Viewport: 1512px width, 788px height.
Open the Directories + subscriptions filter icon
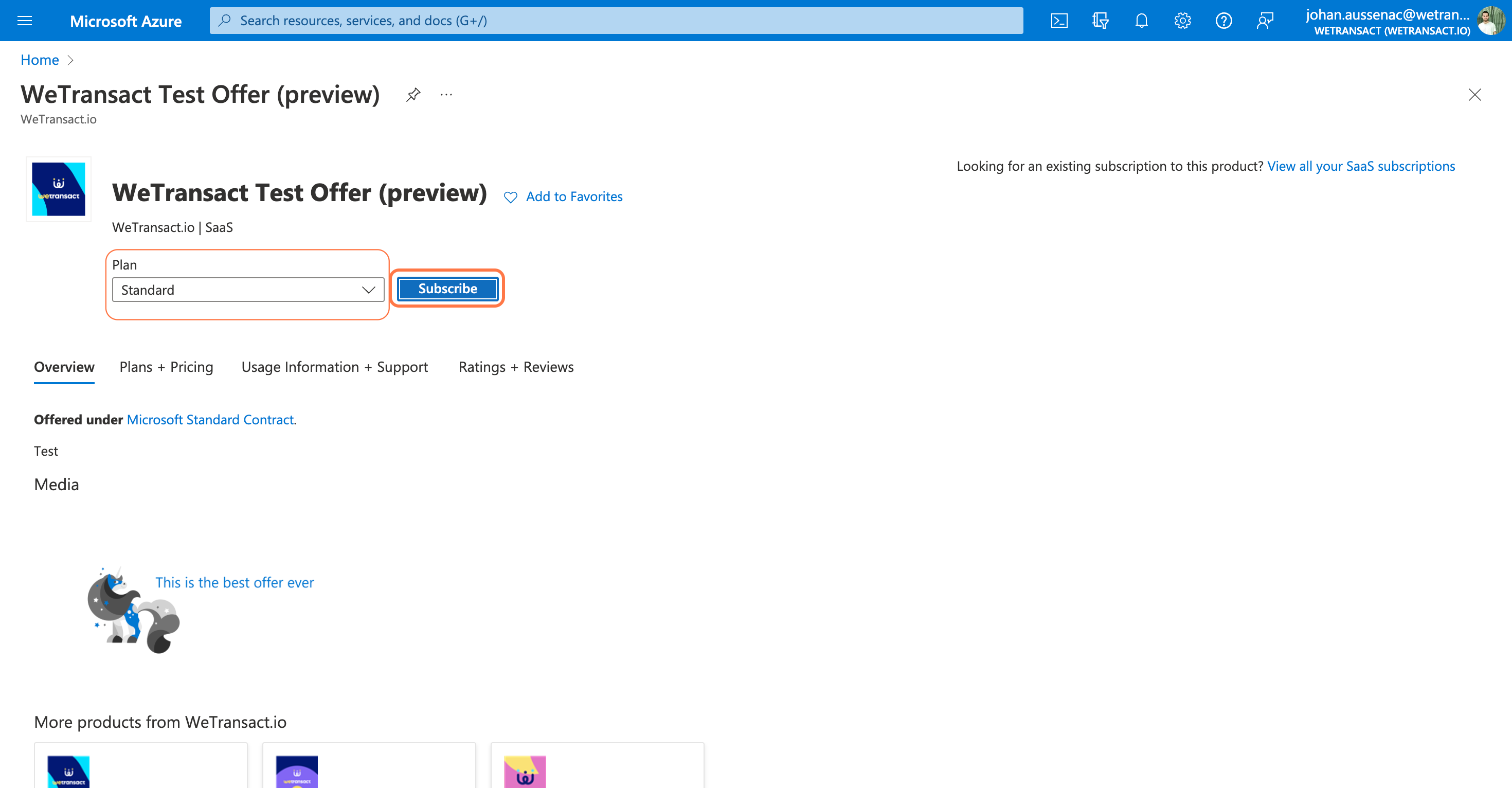(1100, 21)
